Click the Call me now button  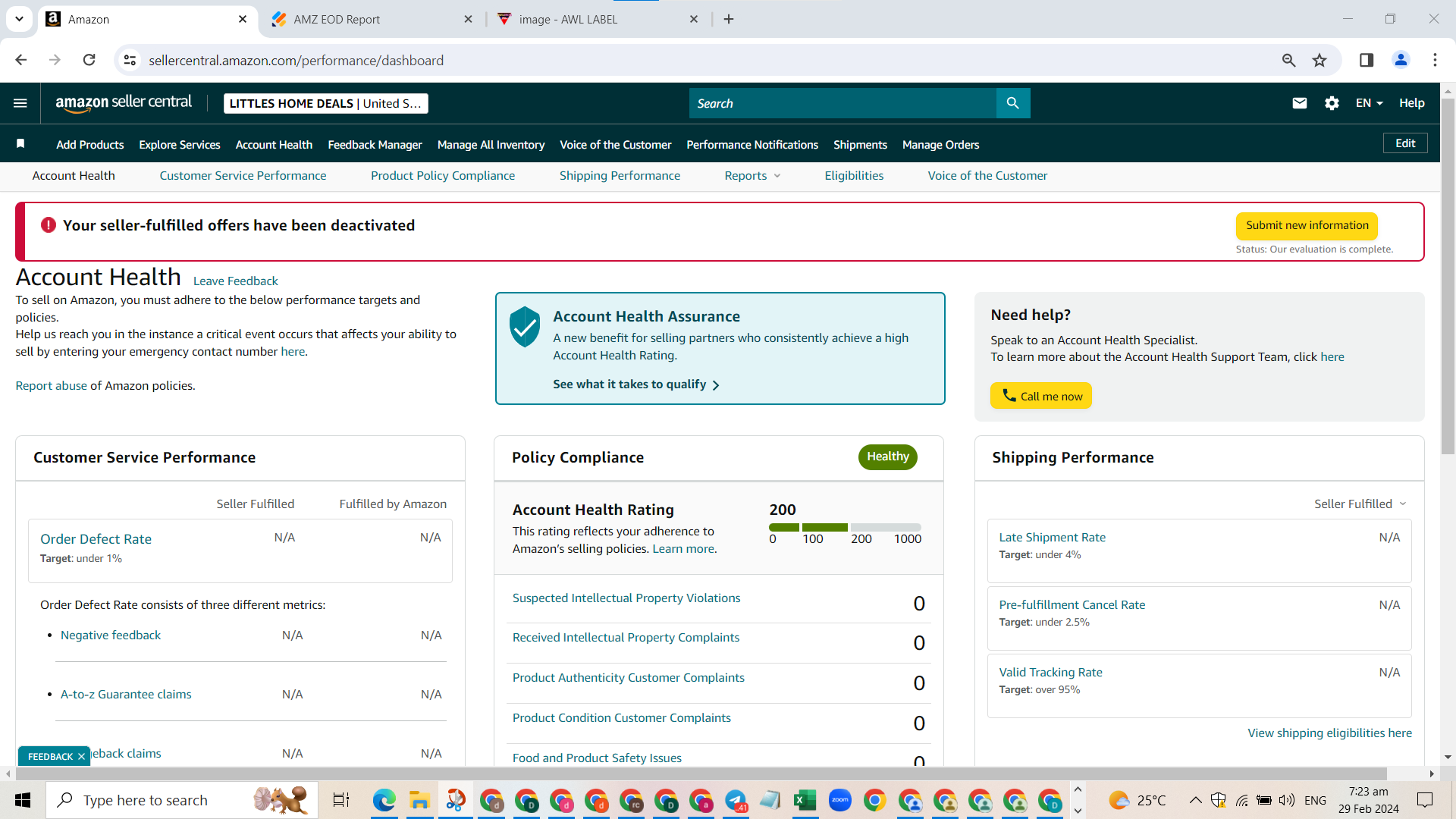(1041, 396)
